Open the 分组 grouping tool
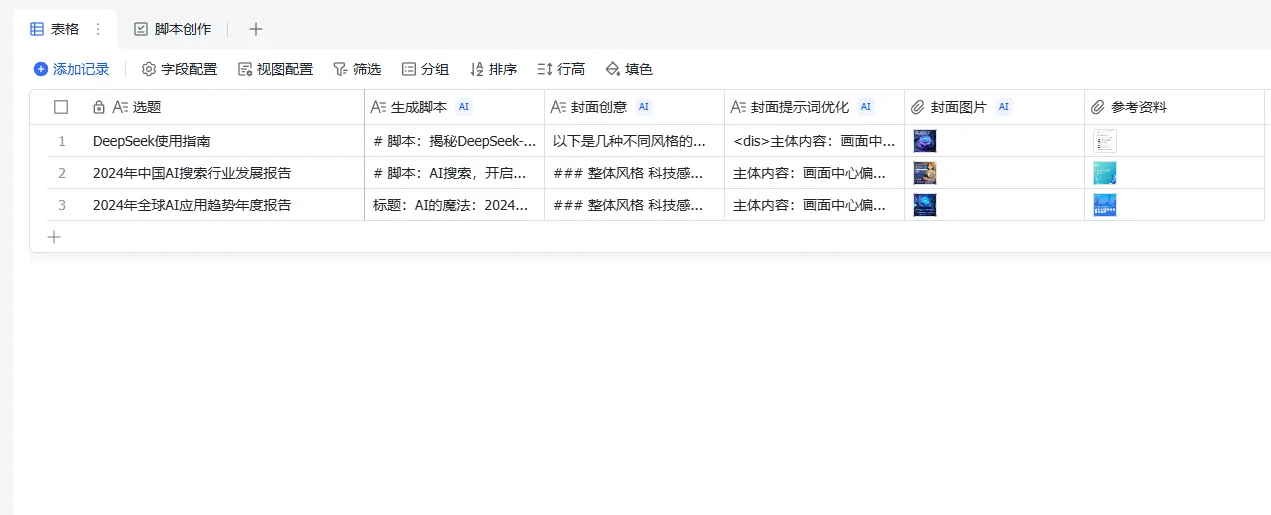The height and width of the screenshot is (515, 1271). click(x=425, y=69)
